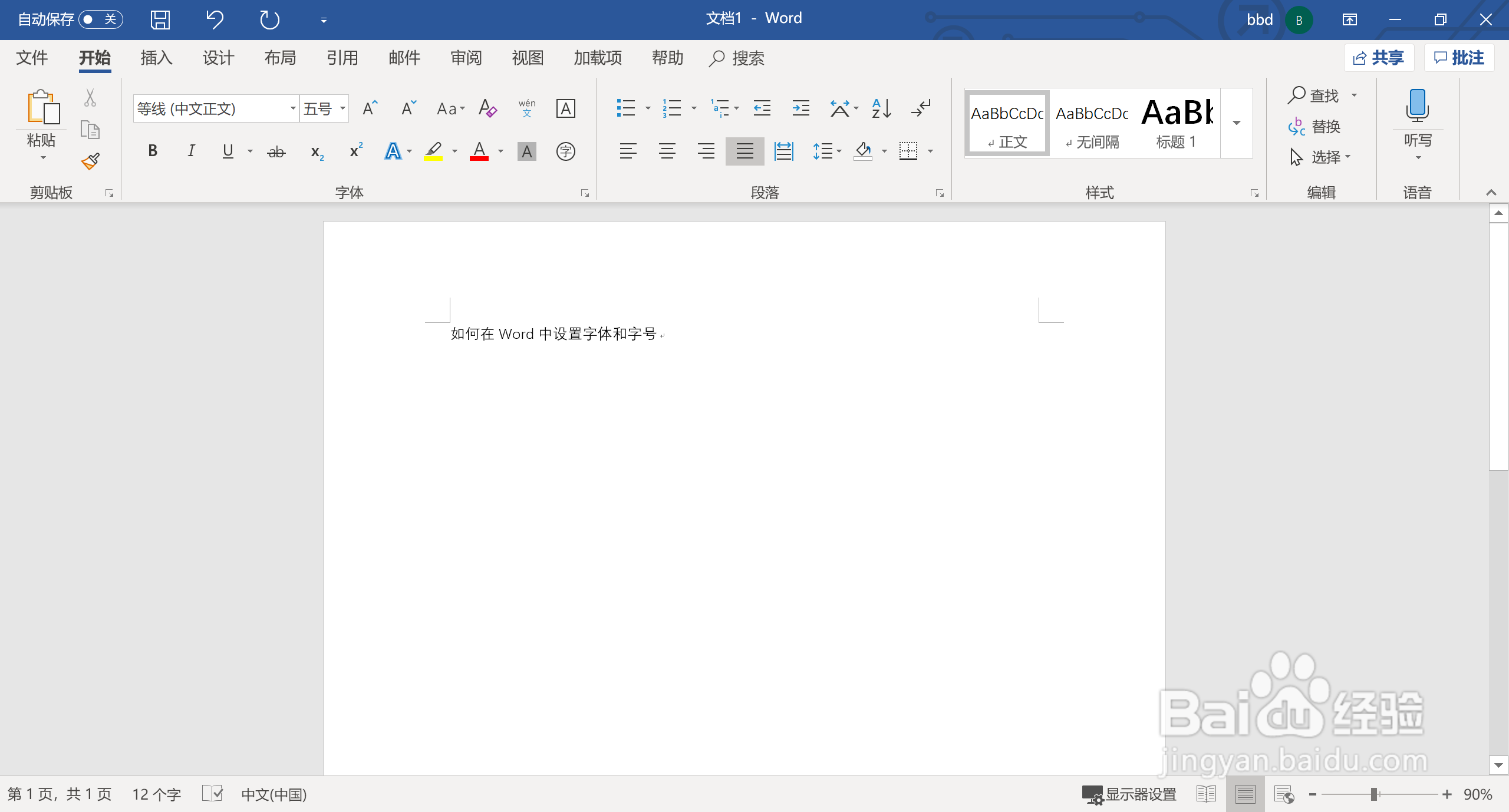The height and width of the screenshot is (812, 1509).
Task: Apply strikethrough to text
Action: tap(275, 151)
